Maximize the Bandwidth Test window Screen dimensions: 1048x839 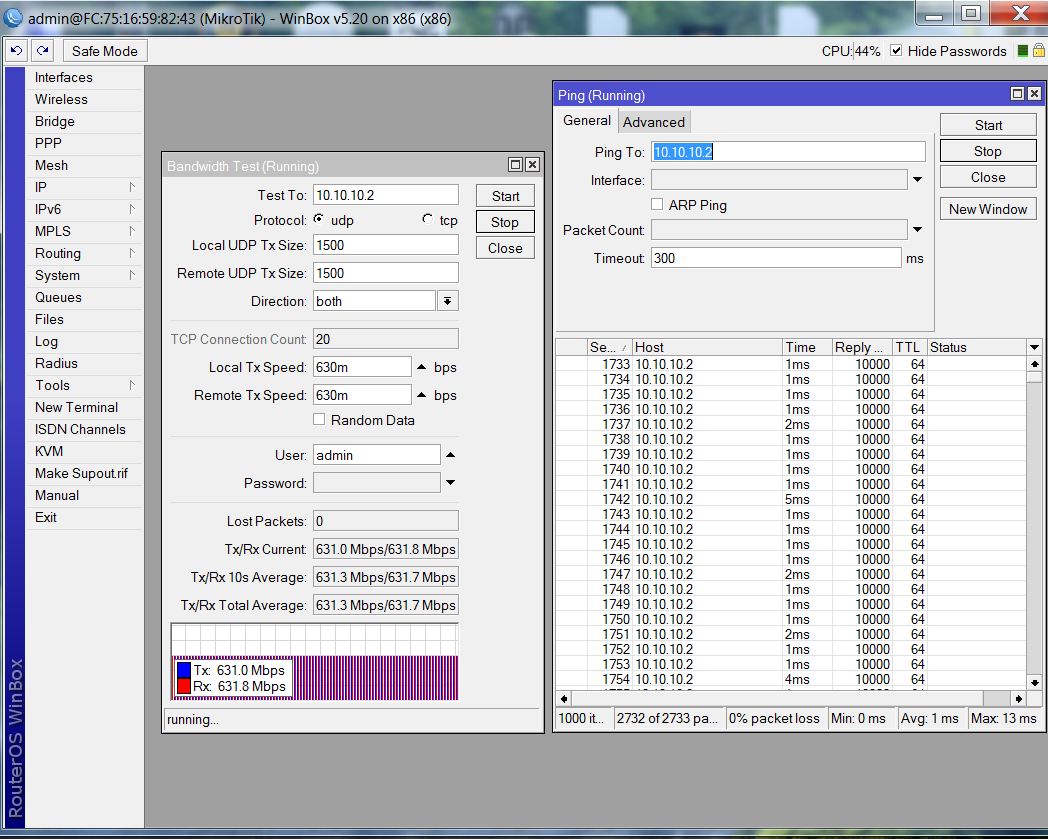[515, 164]
